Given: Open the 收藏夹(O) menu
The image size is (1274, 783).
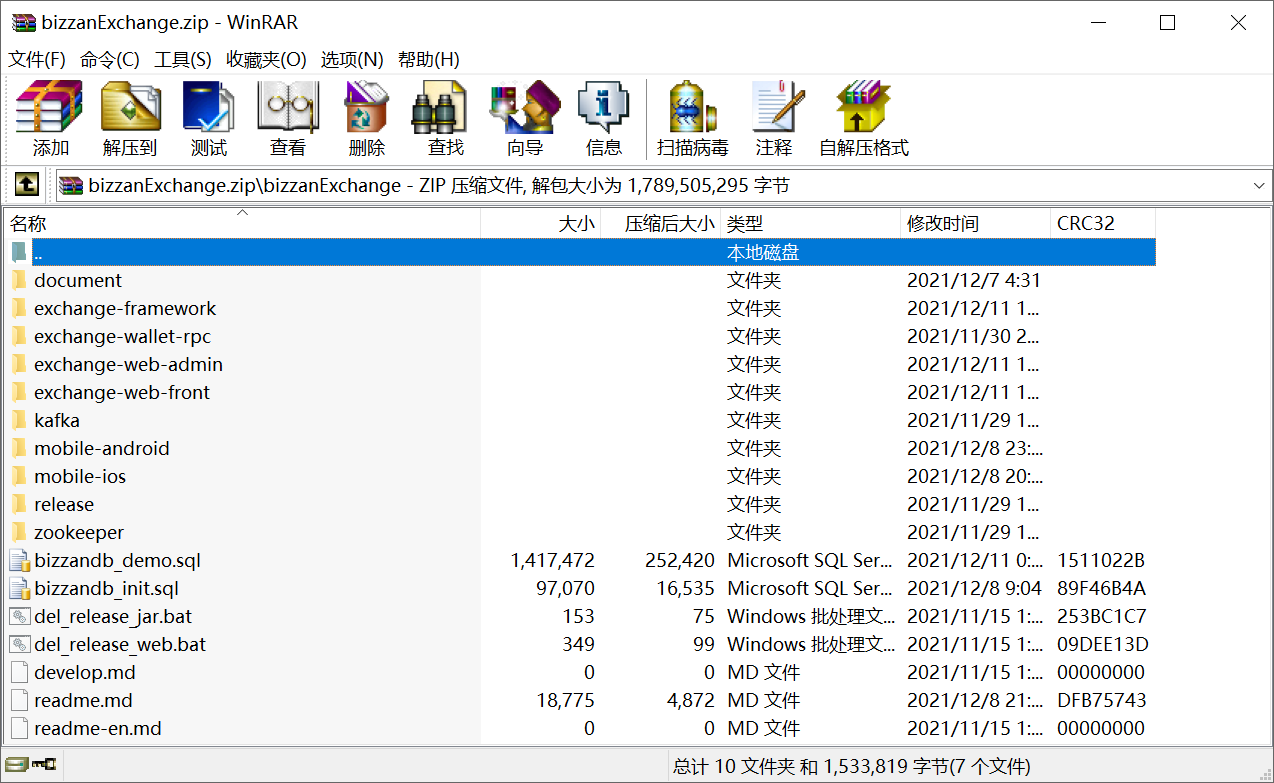Looking at the screenshot, I should 266,59.
